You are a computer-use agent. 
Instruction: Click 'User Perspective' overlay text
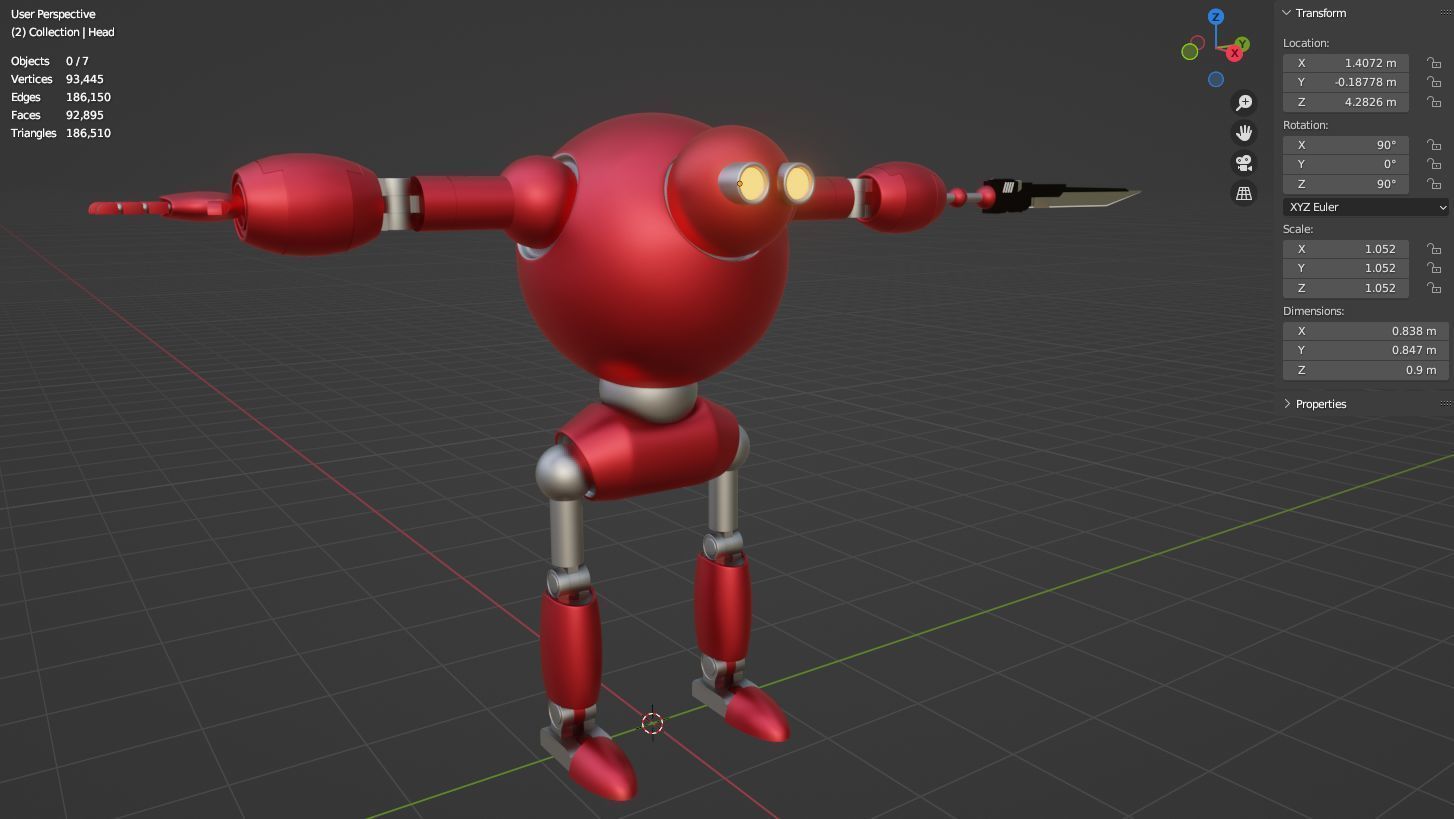[53, 14]
